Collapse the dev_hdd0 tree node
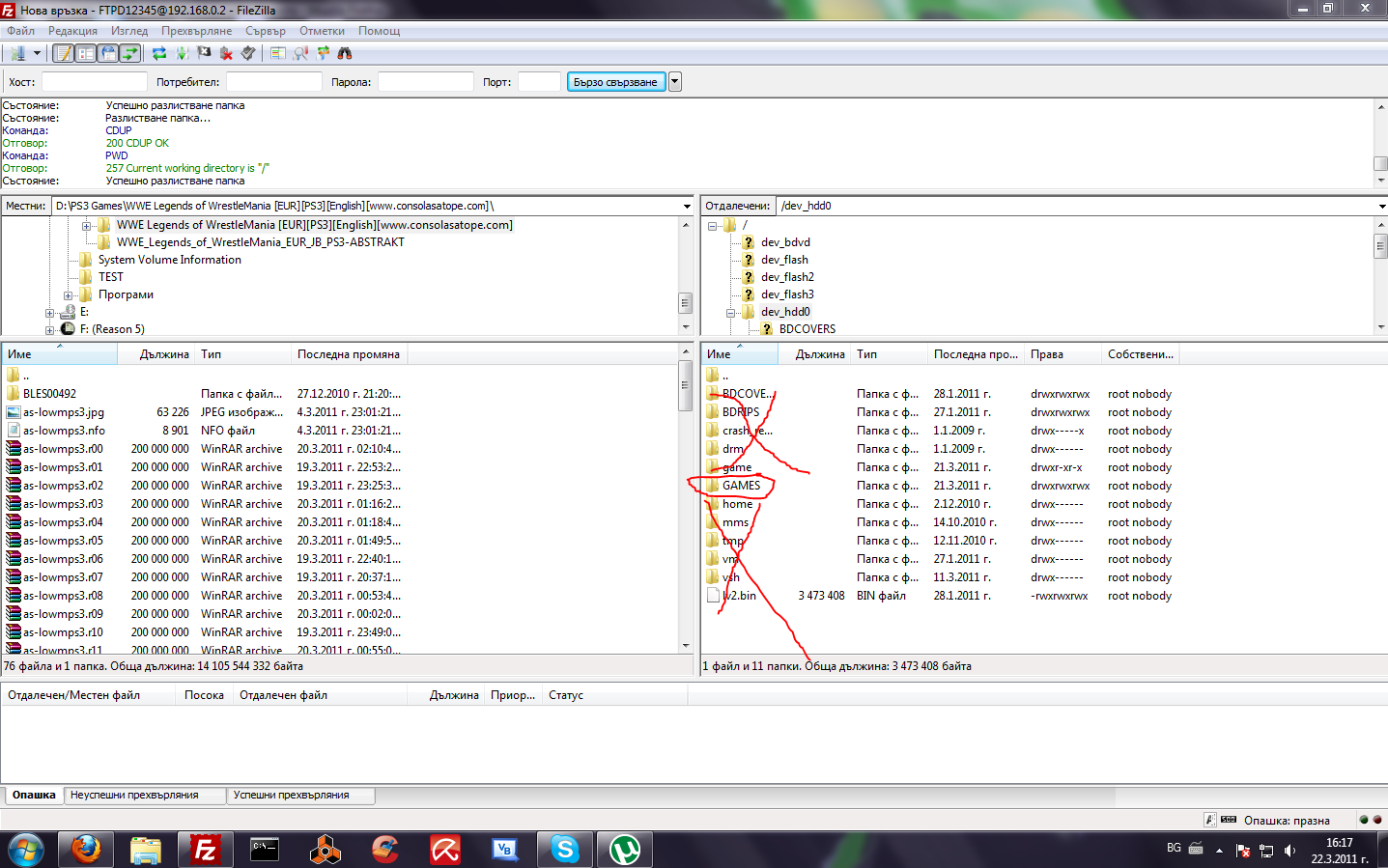Image resolution: width=1388 pixels, height=868 pixels. tap(731, 313)
